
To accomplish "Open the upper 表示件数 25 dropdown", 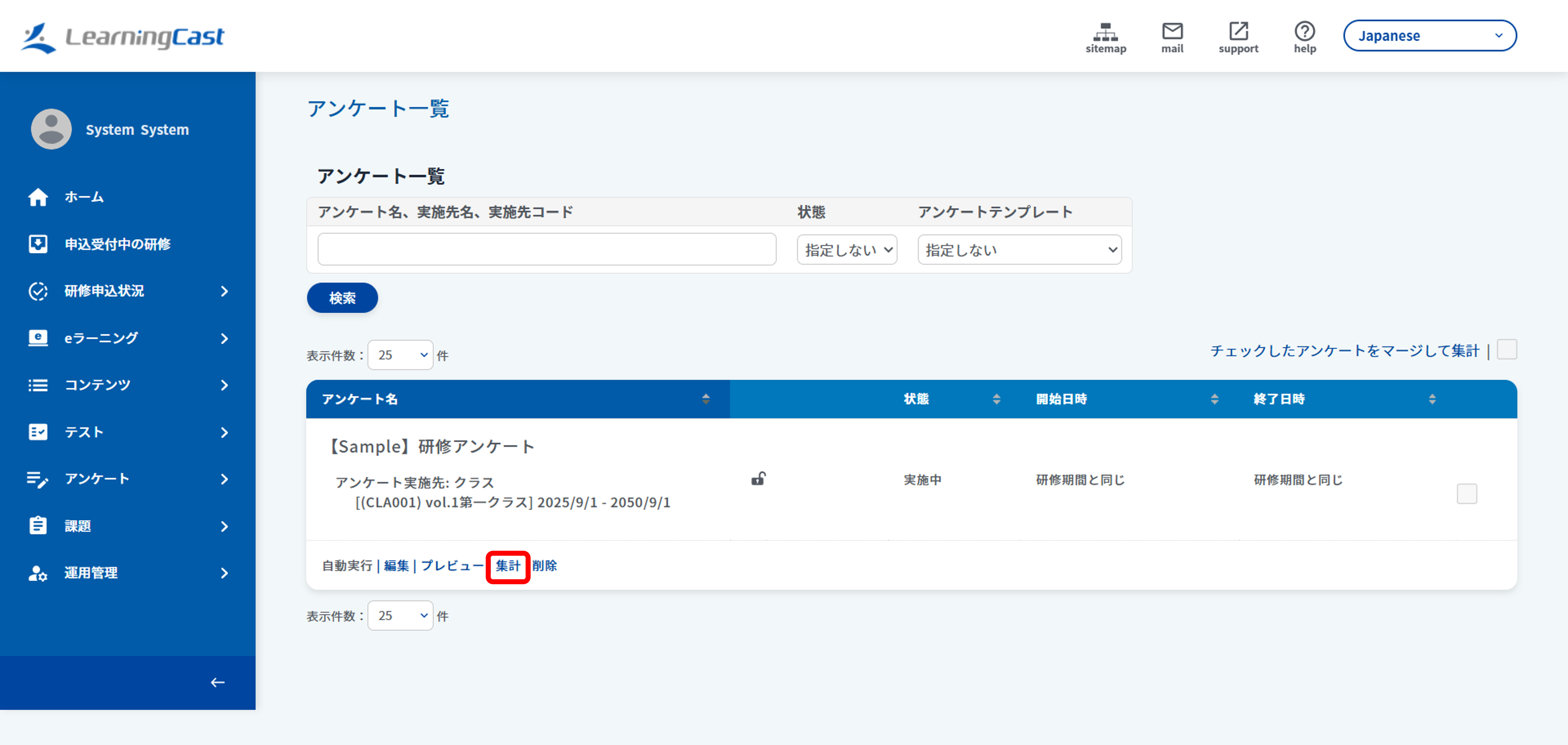I will pos(400,355).
